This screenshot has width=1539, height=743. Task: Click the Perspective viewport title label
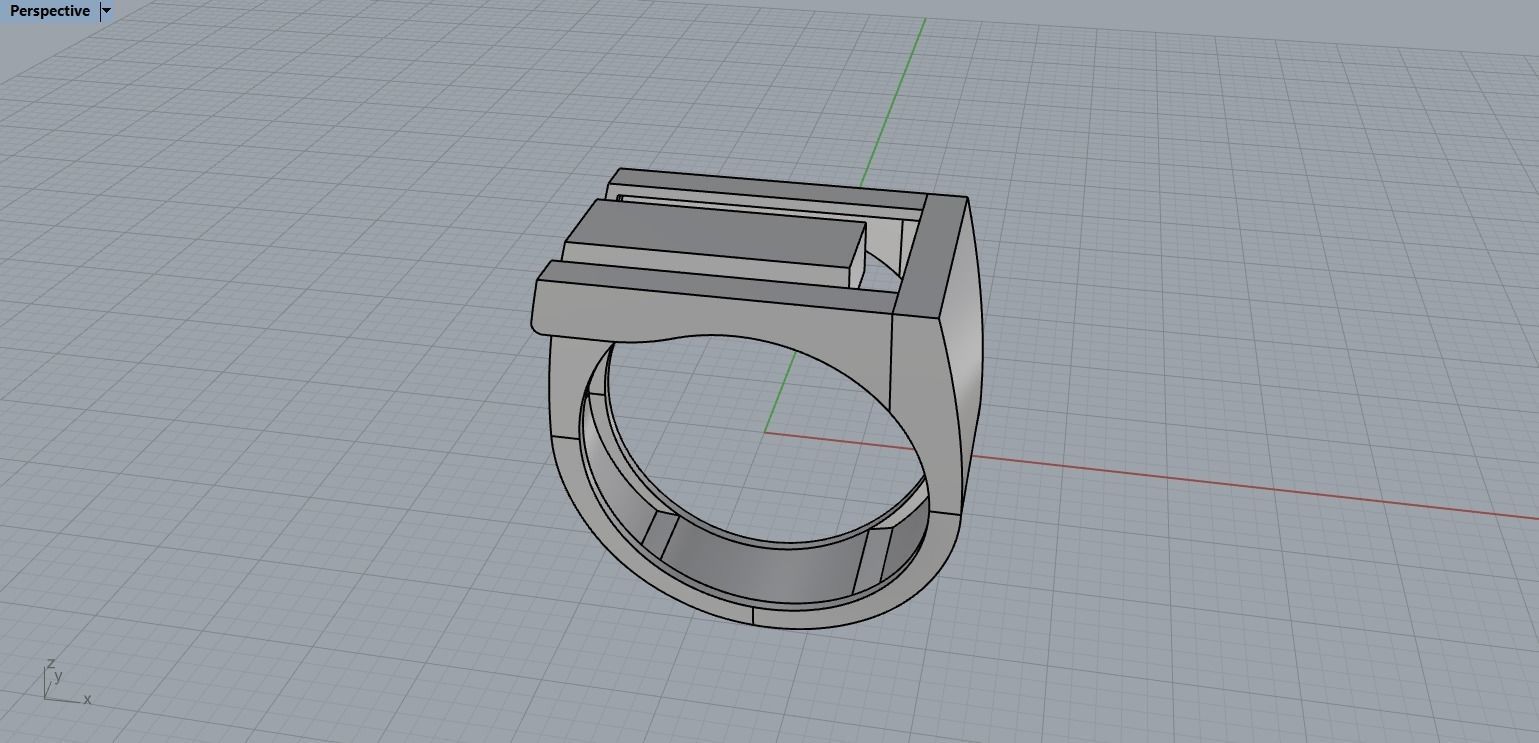click(x=49, y=11)
